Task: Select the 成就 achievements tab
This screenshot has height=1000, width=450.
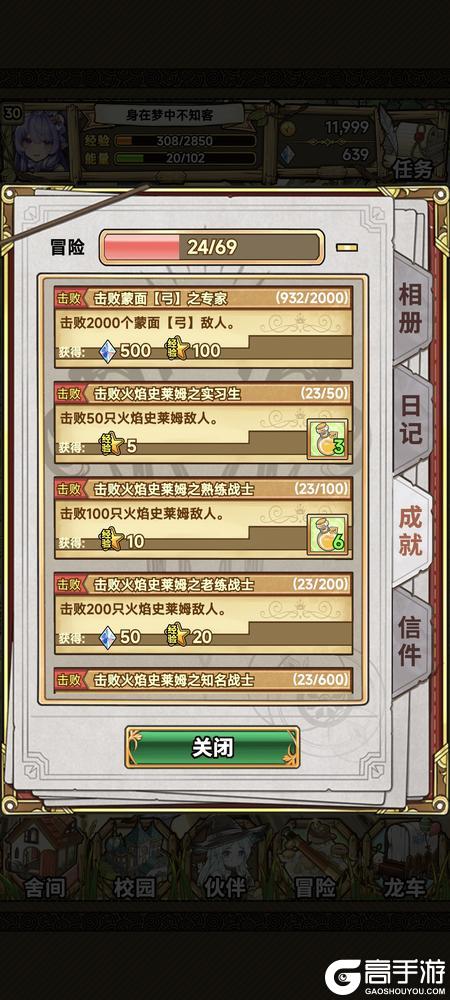Action: click(410, 533)
